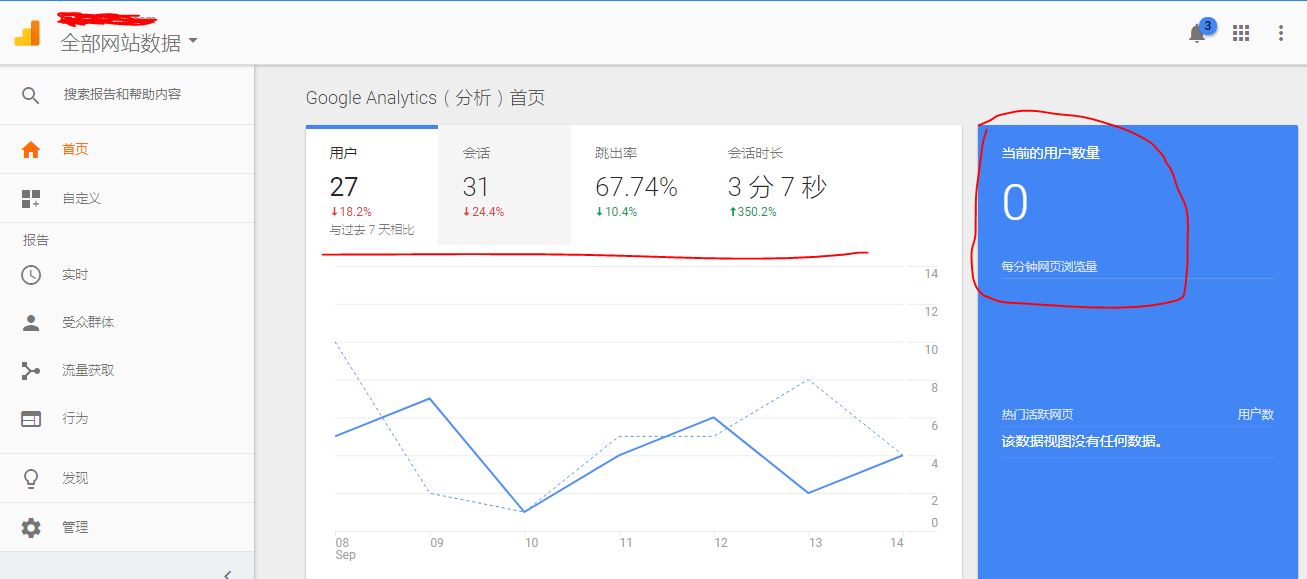
Task: Click the 与过去 7 天相比 comparison text
Action: [372, 230]
